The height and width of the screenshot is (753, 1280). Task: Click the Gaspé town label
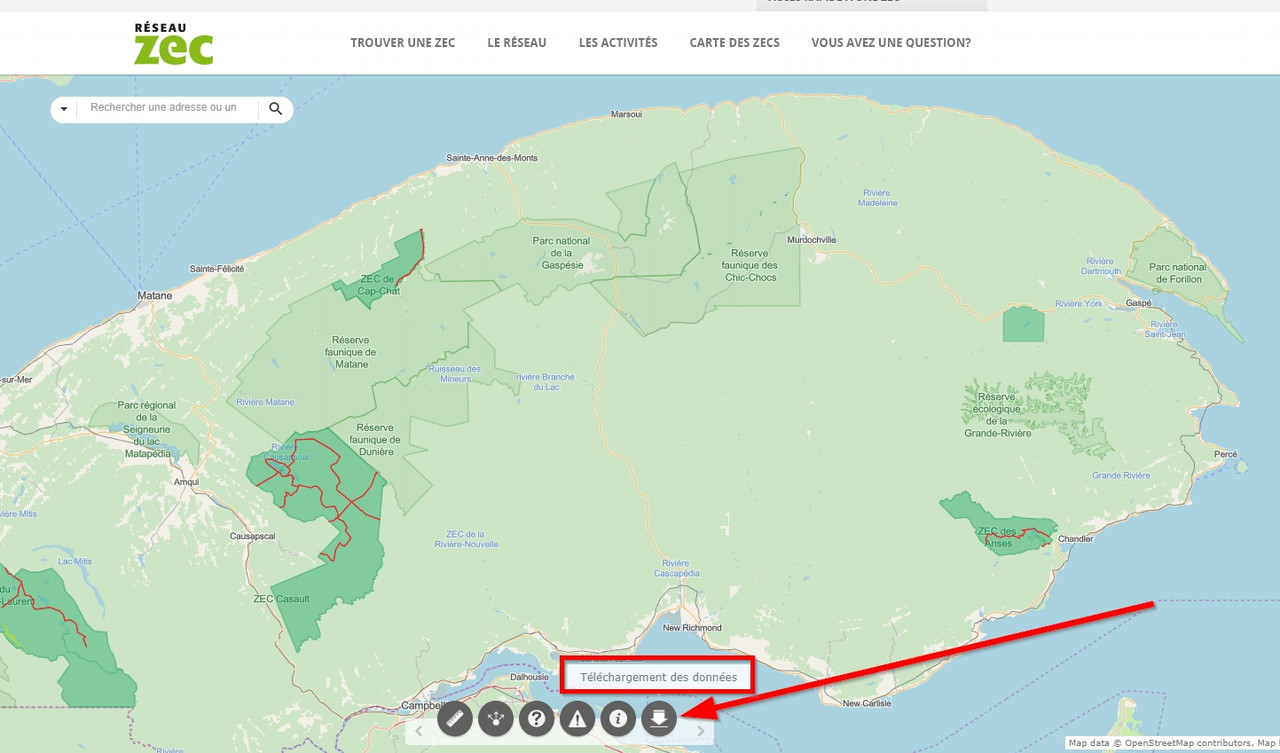point(1140,302)
